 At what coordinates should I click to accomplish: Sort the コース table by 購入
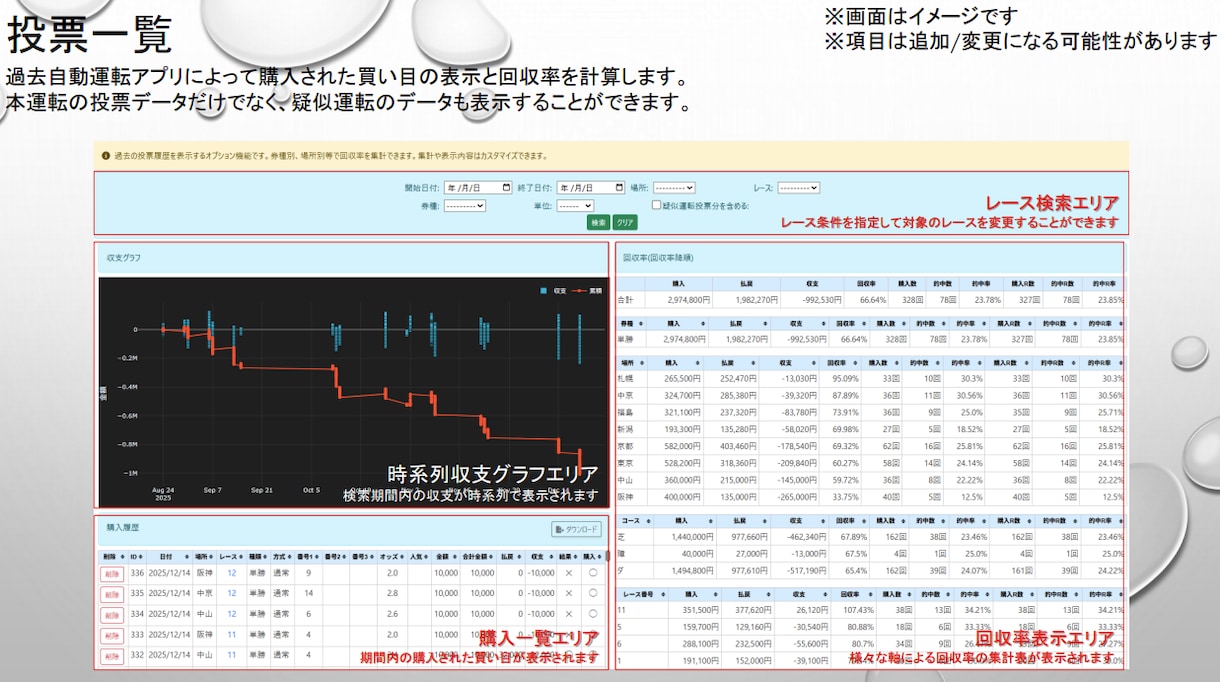click(684, 520)
